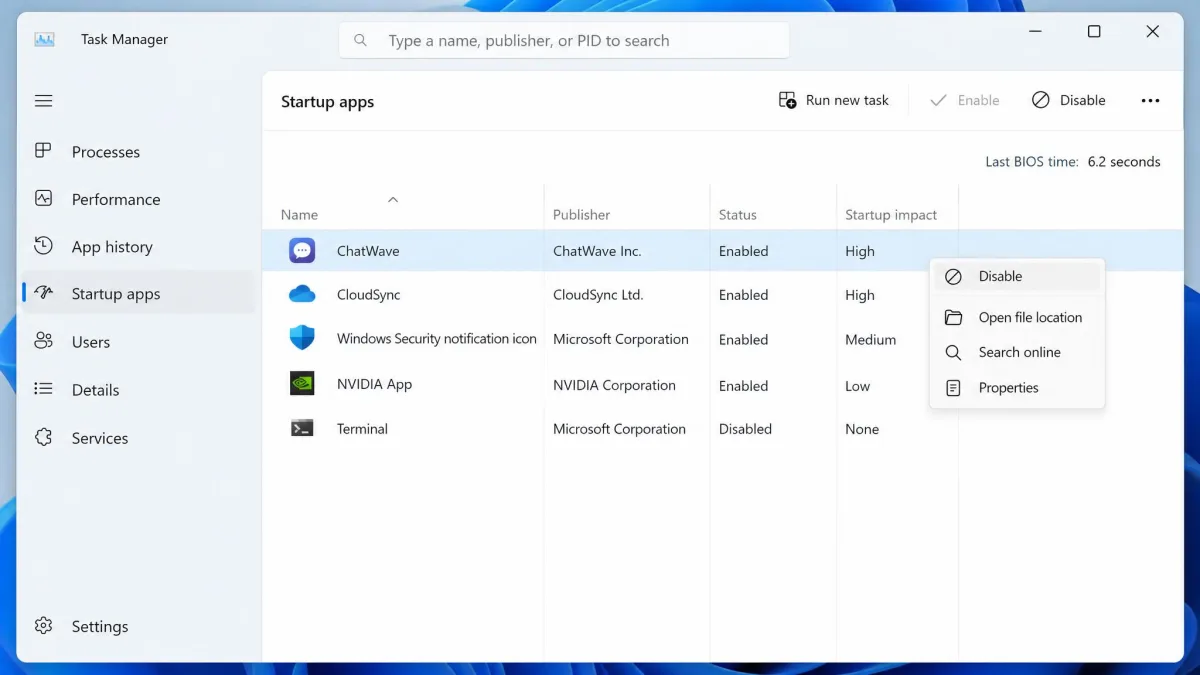
Task: Click the Terminal app icon
Action: [x=302, y=428]
